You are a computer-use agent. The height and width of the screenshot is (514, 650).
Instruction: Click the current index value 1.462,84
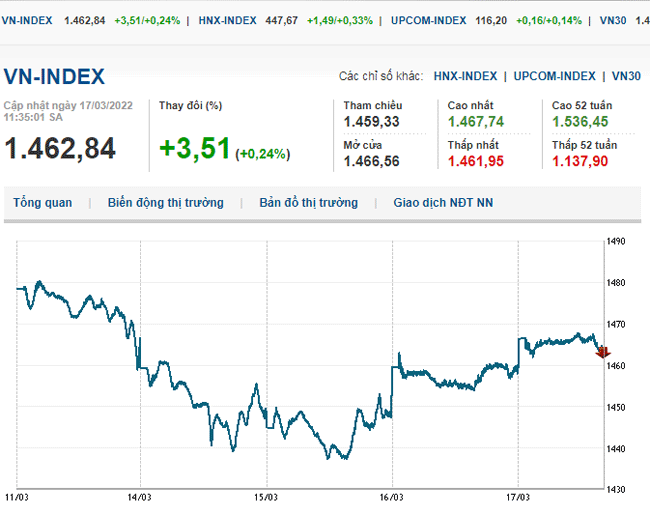(60, 148)
